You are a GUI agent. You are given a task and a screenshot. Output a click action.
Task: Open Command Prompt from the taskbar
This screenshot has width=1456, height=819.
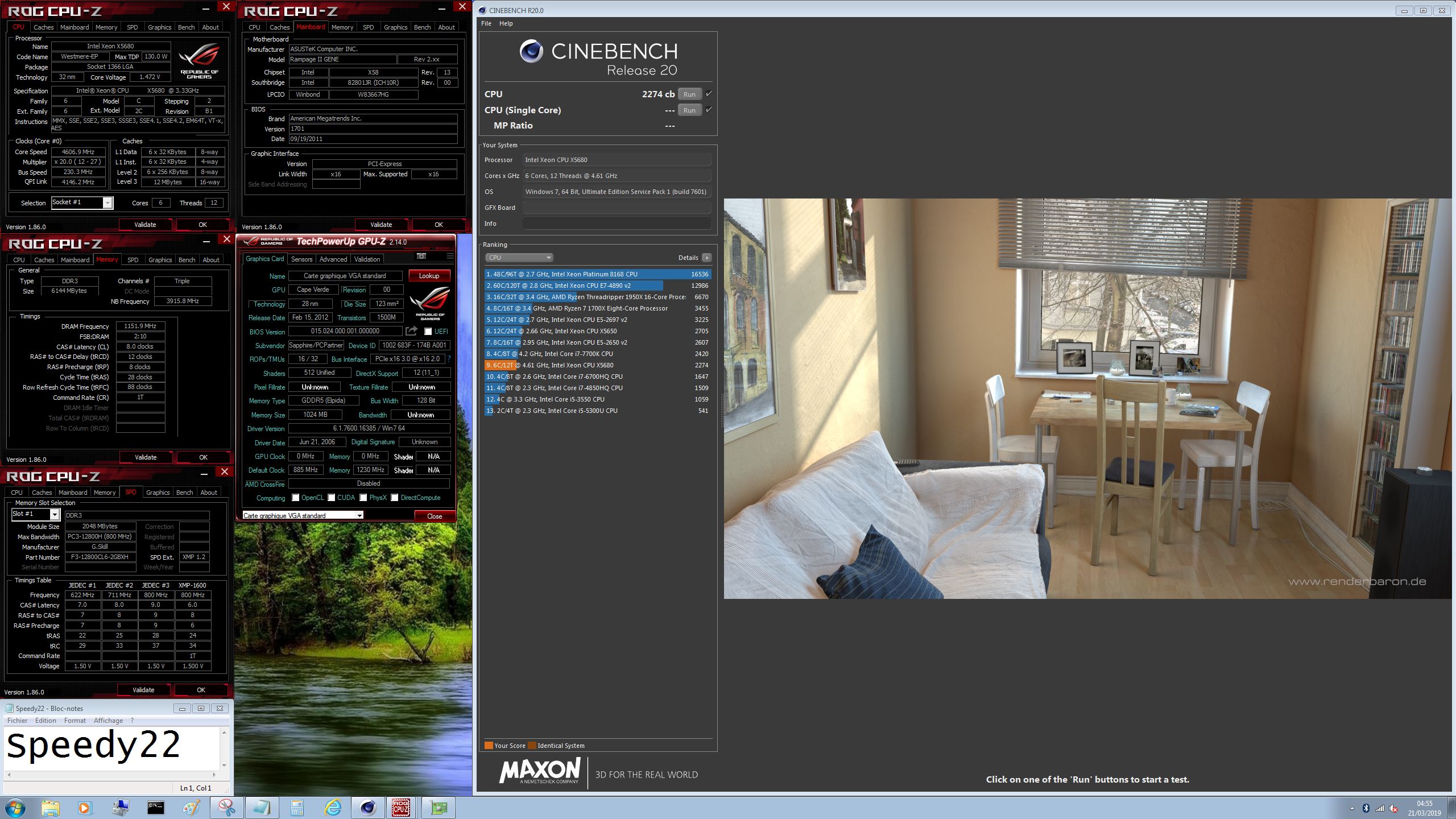point(156,808)
